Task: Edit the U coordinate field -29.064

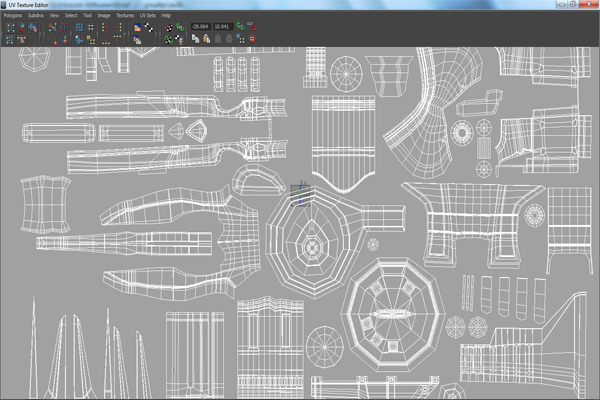Action: pos(201,26)
